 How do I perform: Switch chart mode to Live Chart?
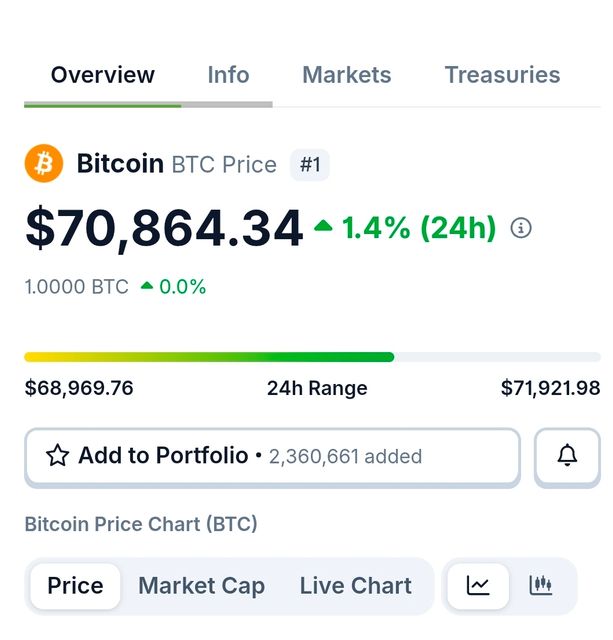pos(355,586)
